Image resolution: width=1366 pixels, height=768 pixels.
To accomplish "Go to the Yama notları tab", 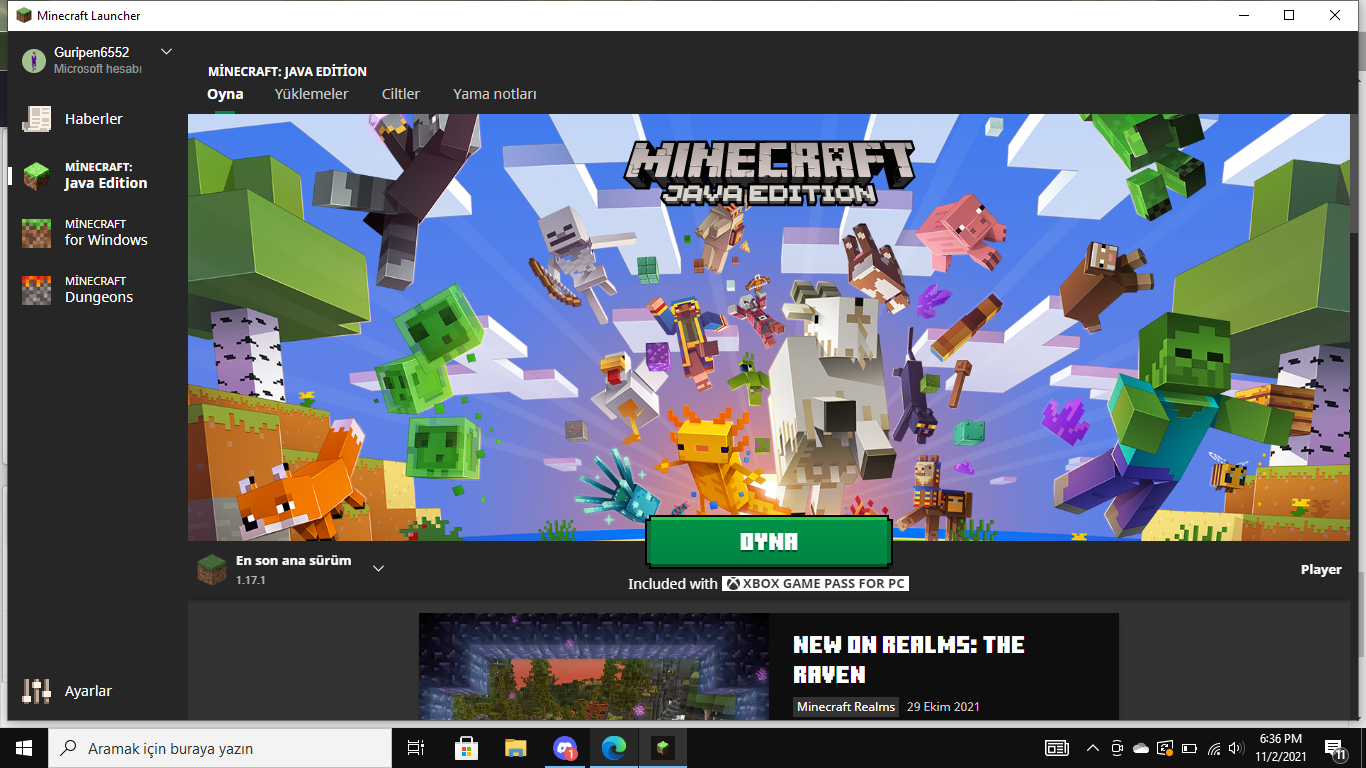I will [x=495, y=94].
